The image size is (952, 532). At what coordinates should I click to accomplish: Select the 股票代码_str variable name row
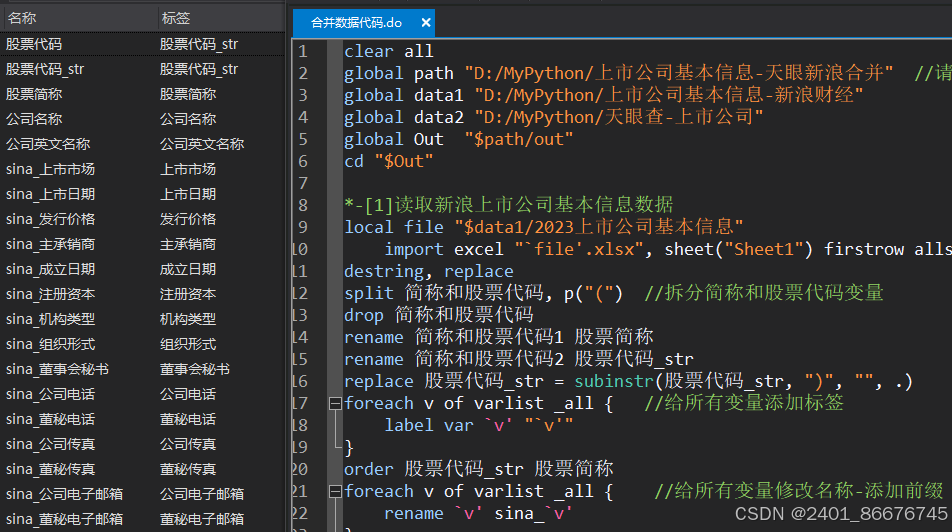[x=45, y=69]
